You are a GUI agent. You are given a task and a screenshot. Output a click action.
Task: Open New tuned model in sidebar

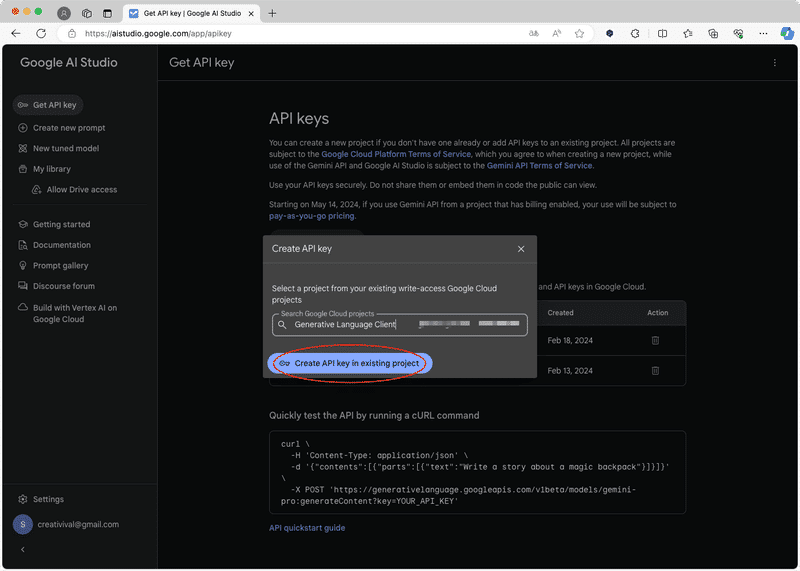[x=59, y=148]
